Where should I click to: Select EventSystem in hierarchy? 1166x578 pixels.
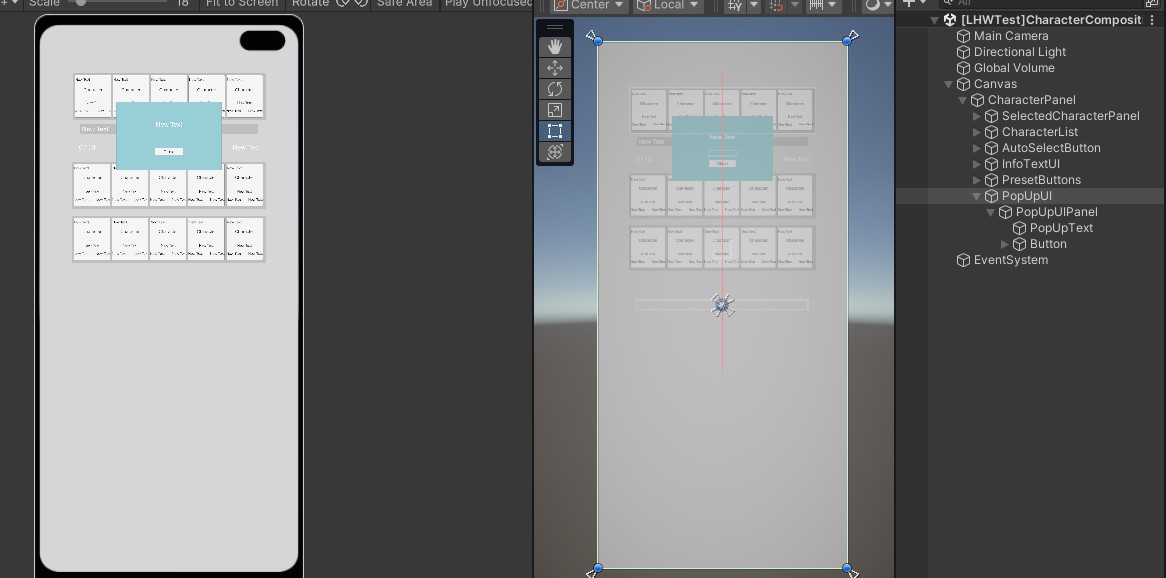coord(1011,260)
